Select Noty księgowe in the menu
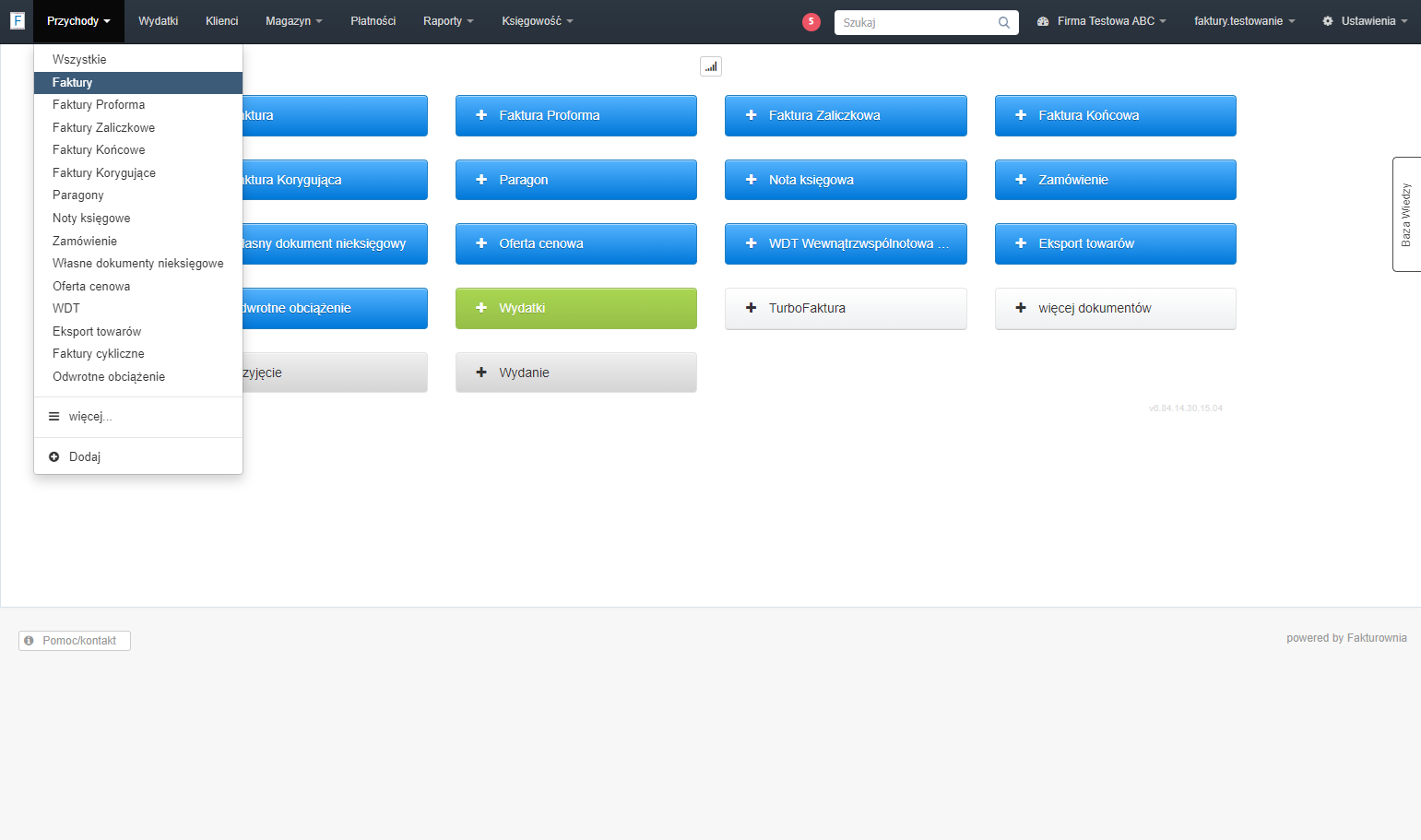This screenshot has width=1421, height=840. 138,219
